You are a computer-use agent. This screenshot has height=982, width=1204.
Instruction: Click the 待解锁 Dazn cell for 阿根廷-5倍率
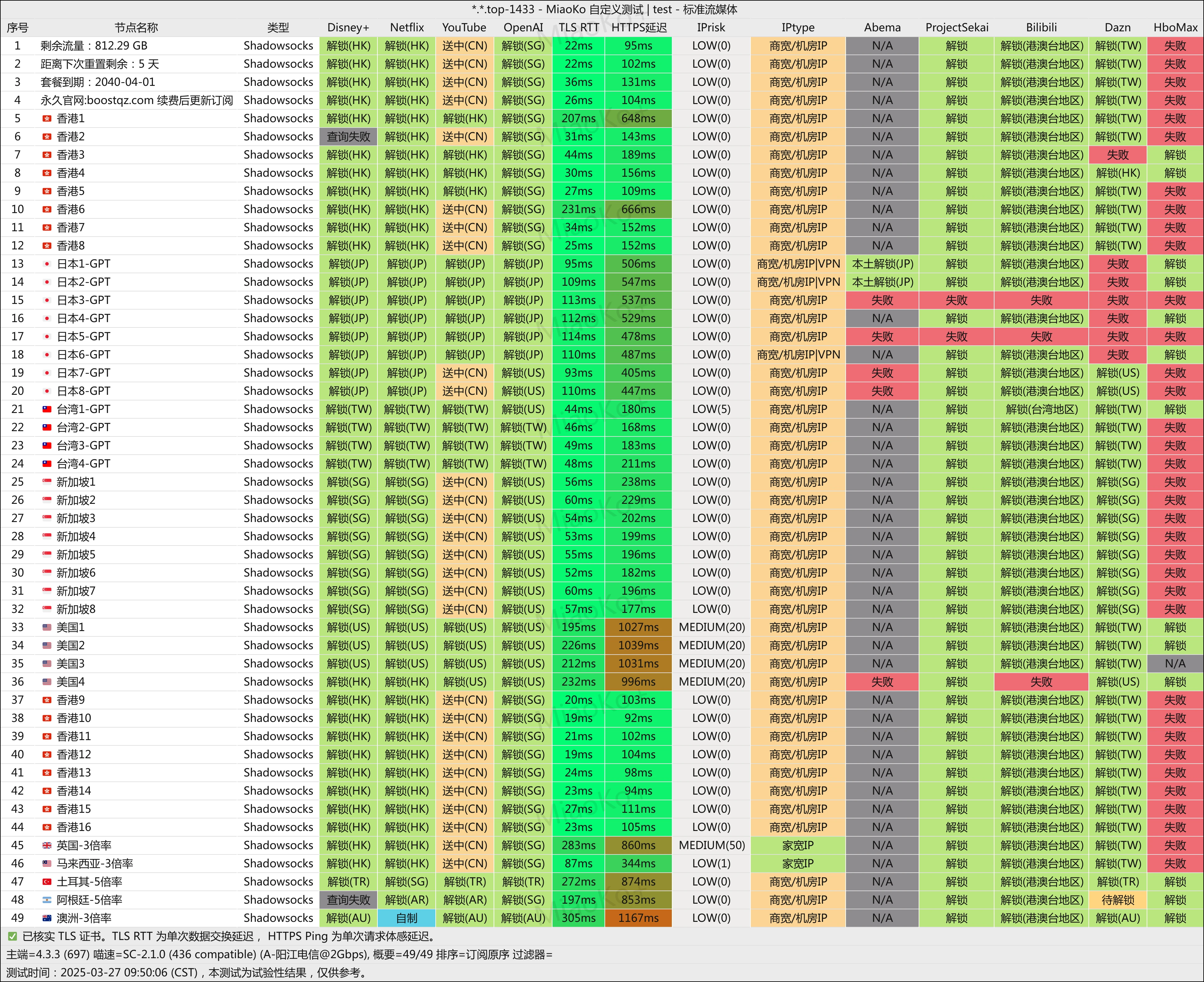[1118, 899]
